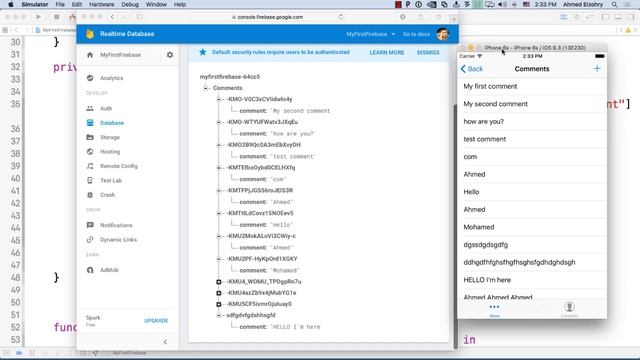The height and width of the screenshot is (360, 640).
Task: Collapse the -KMO-WTYUFWatv3JXqEu node
Action: click(x=219, y=122)
